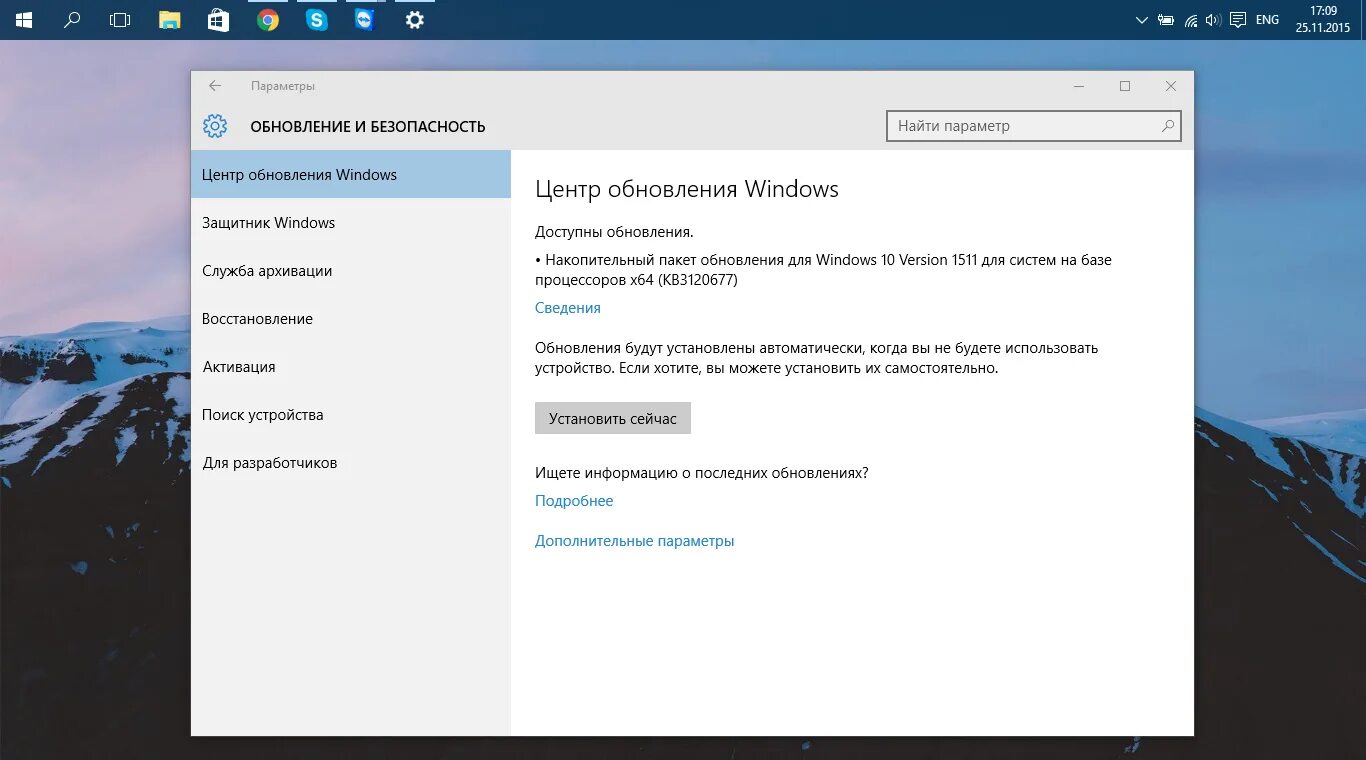Click the search magnifier in the Найти параметр box

point(1167,126)
